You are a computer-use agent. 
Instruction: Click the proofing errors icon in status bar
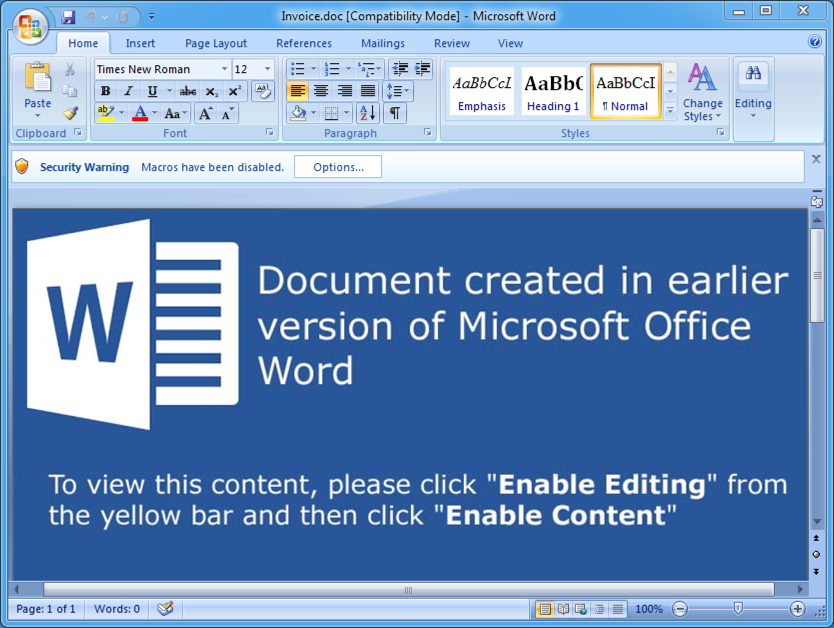click(x=165, y=608)
